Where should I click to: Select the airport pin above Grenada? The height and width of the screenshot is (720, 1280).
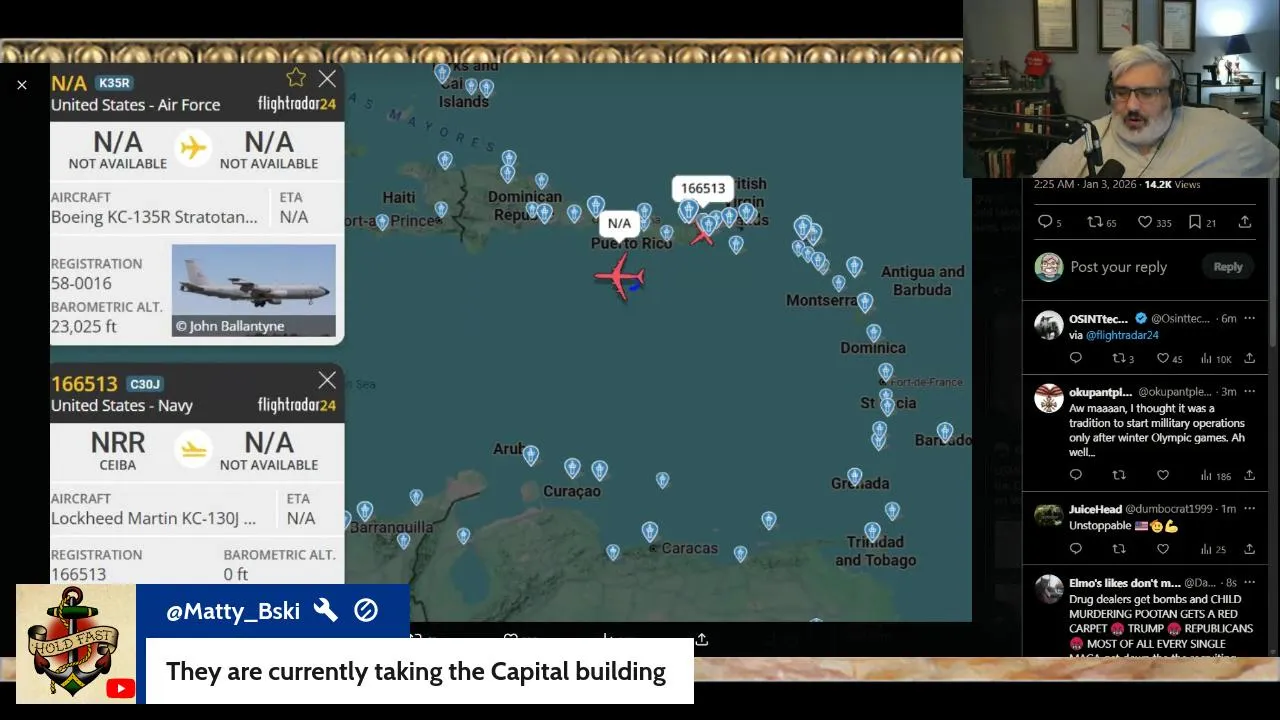[854, 477]
